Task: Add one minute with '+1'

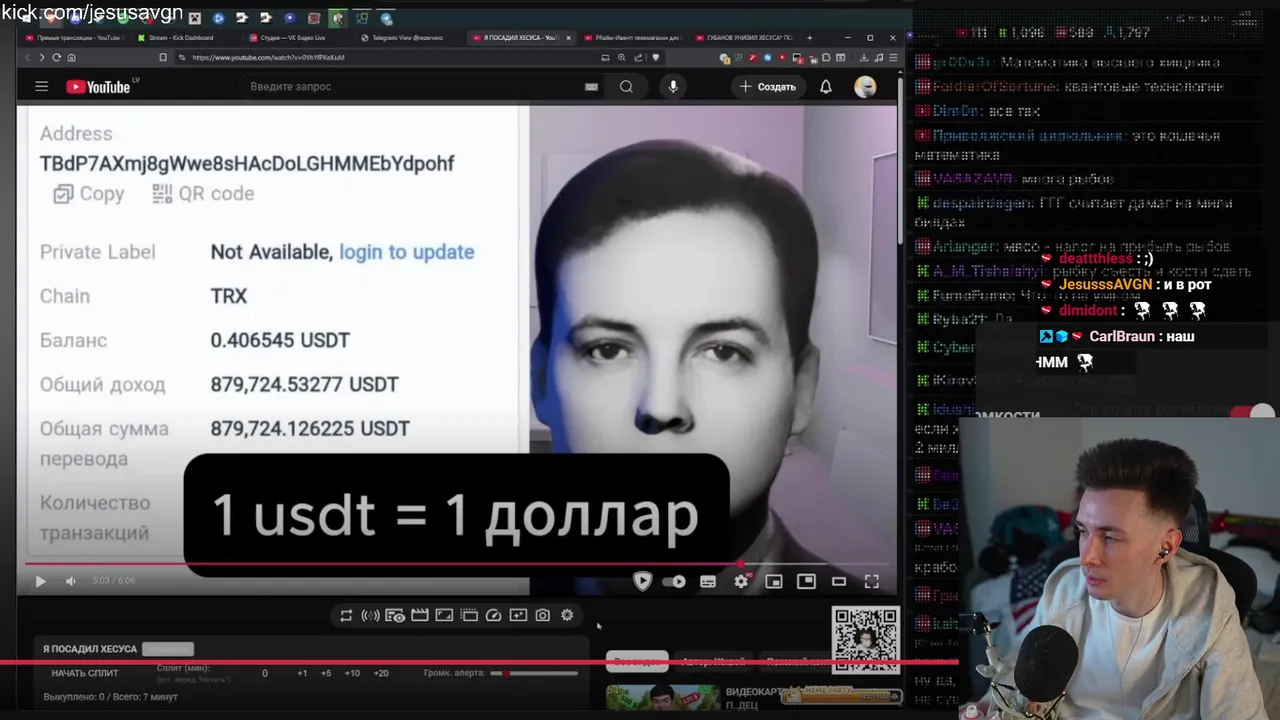Action: tap(302, 673)
